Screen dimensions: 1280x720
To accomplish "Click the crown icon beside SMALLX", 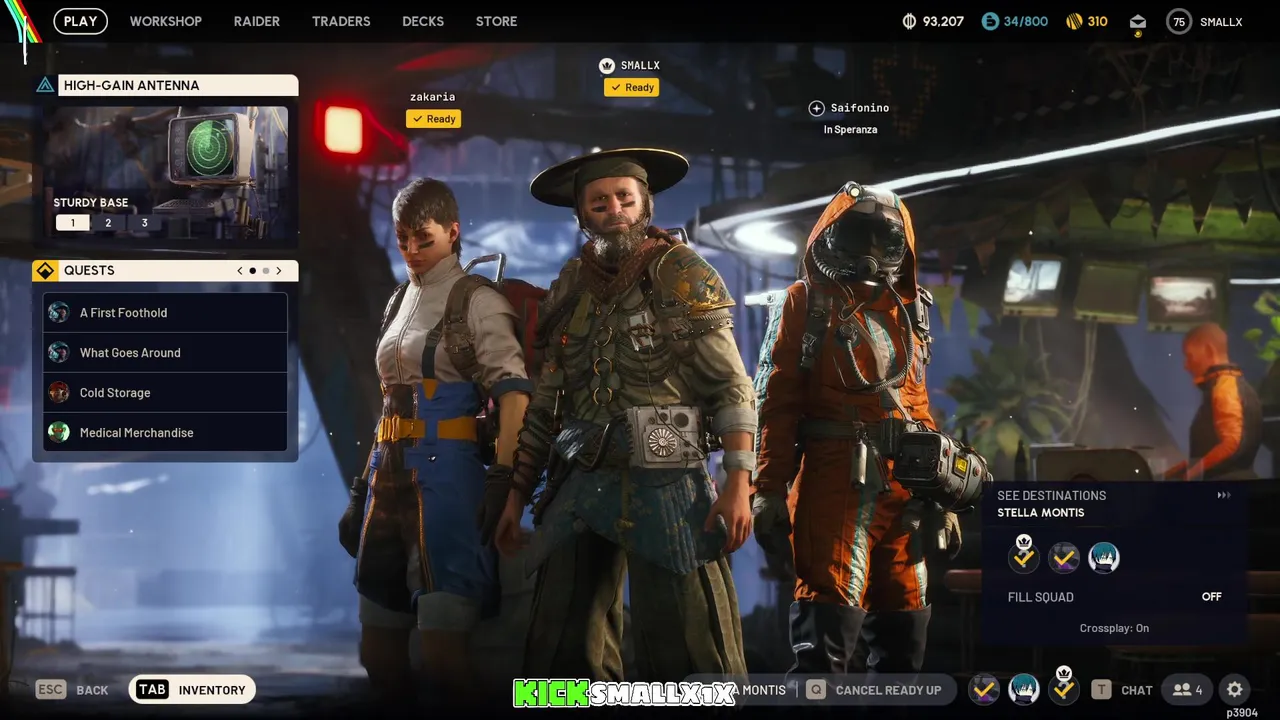I will (606, 66).
